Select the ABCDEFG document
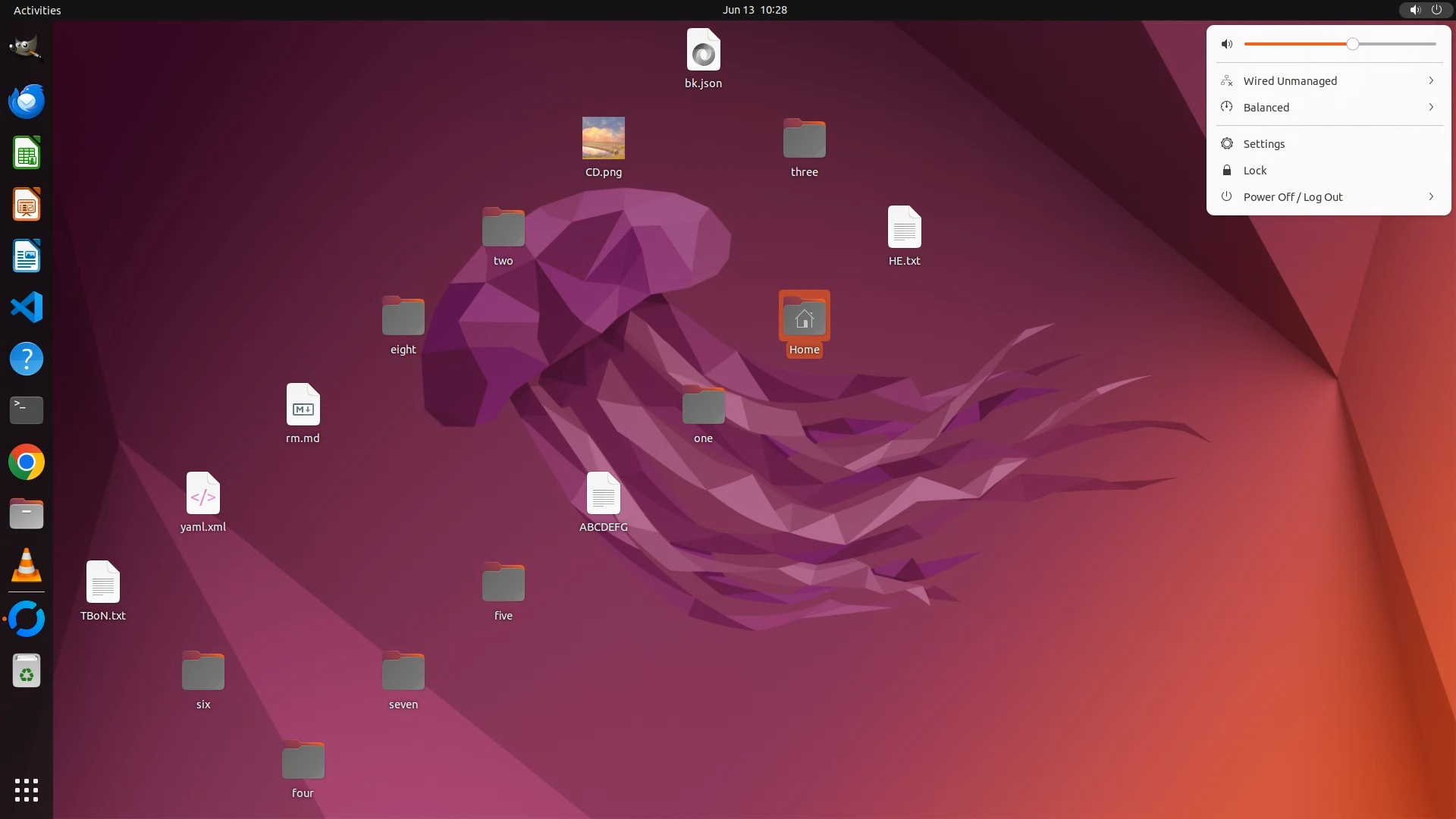 coord(603,503)
